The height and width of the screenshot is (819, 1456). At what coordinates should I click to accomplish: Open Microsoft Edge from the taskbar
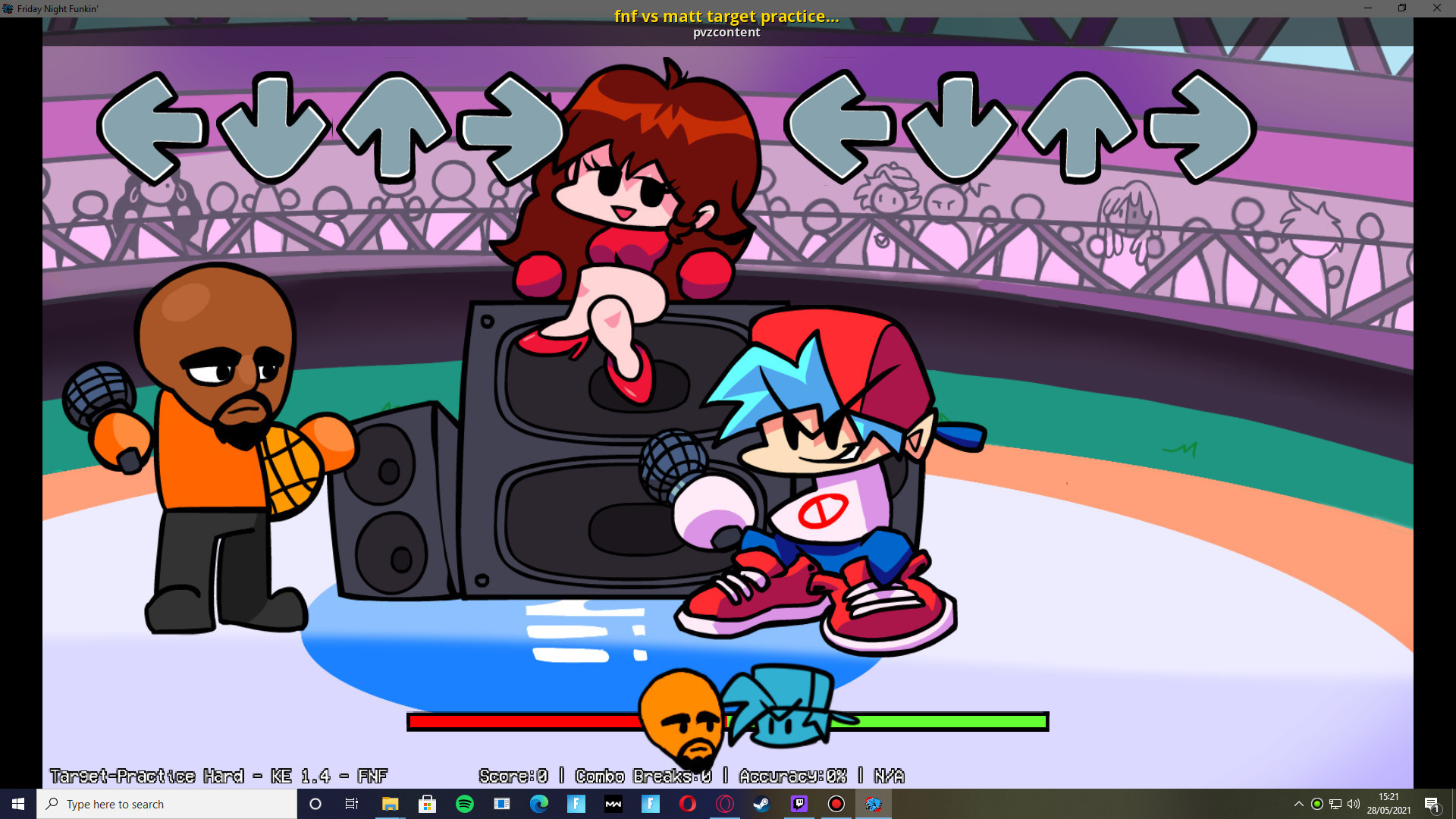point(539,804)
